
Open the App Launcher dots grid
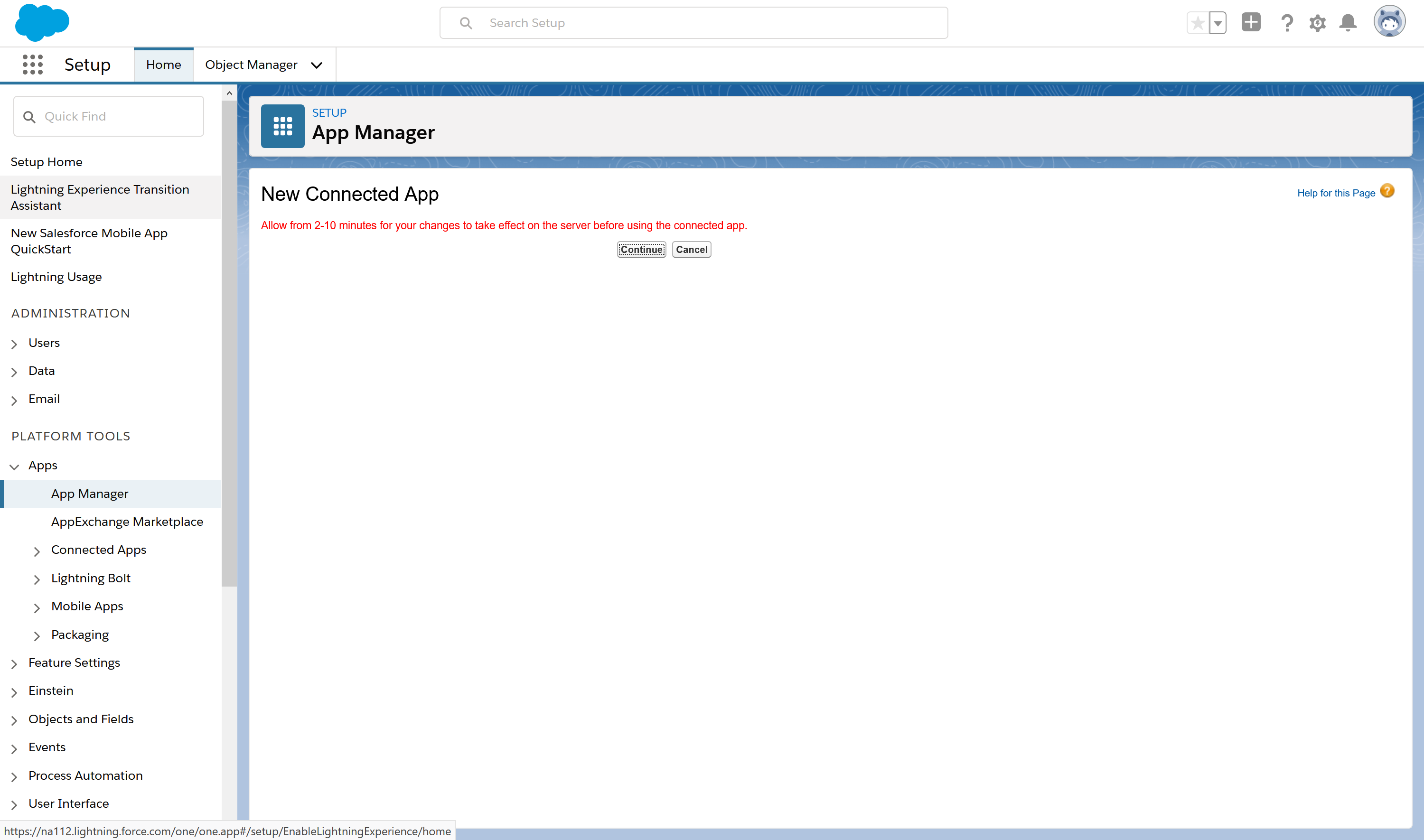click(x=32, y=65)
